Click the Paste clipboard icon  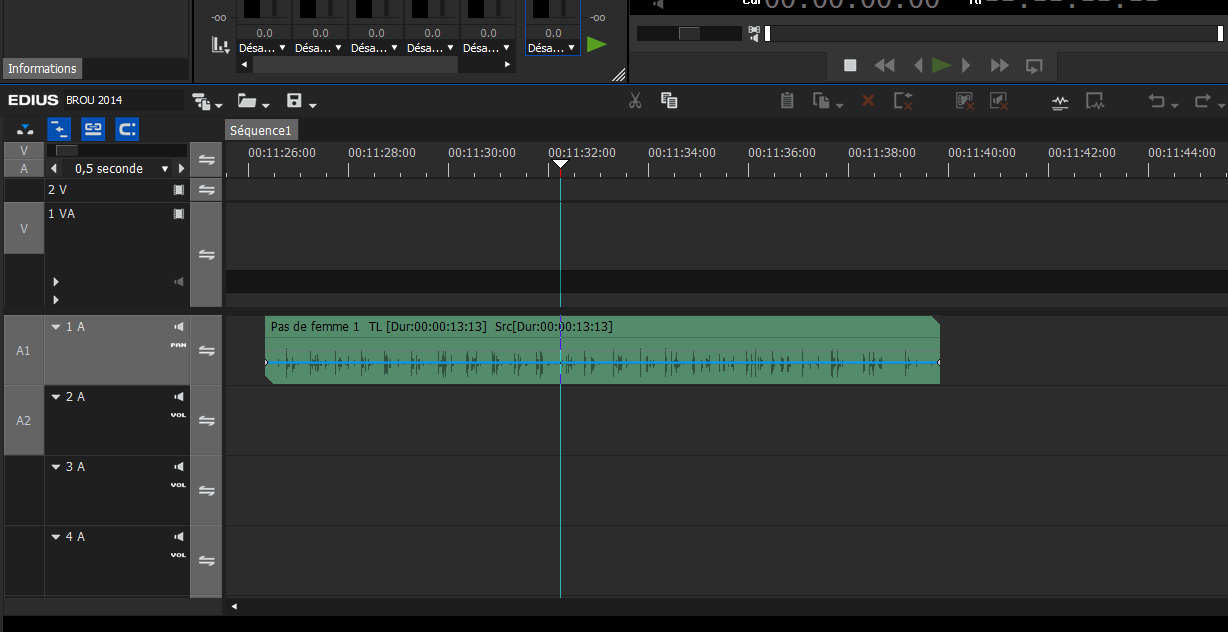[787, 101]
